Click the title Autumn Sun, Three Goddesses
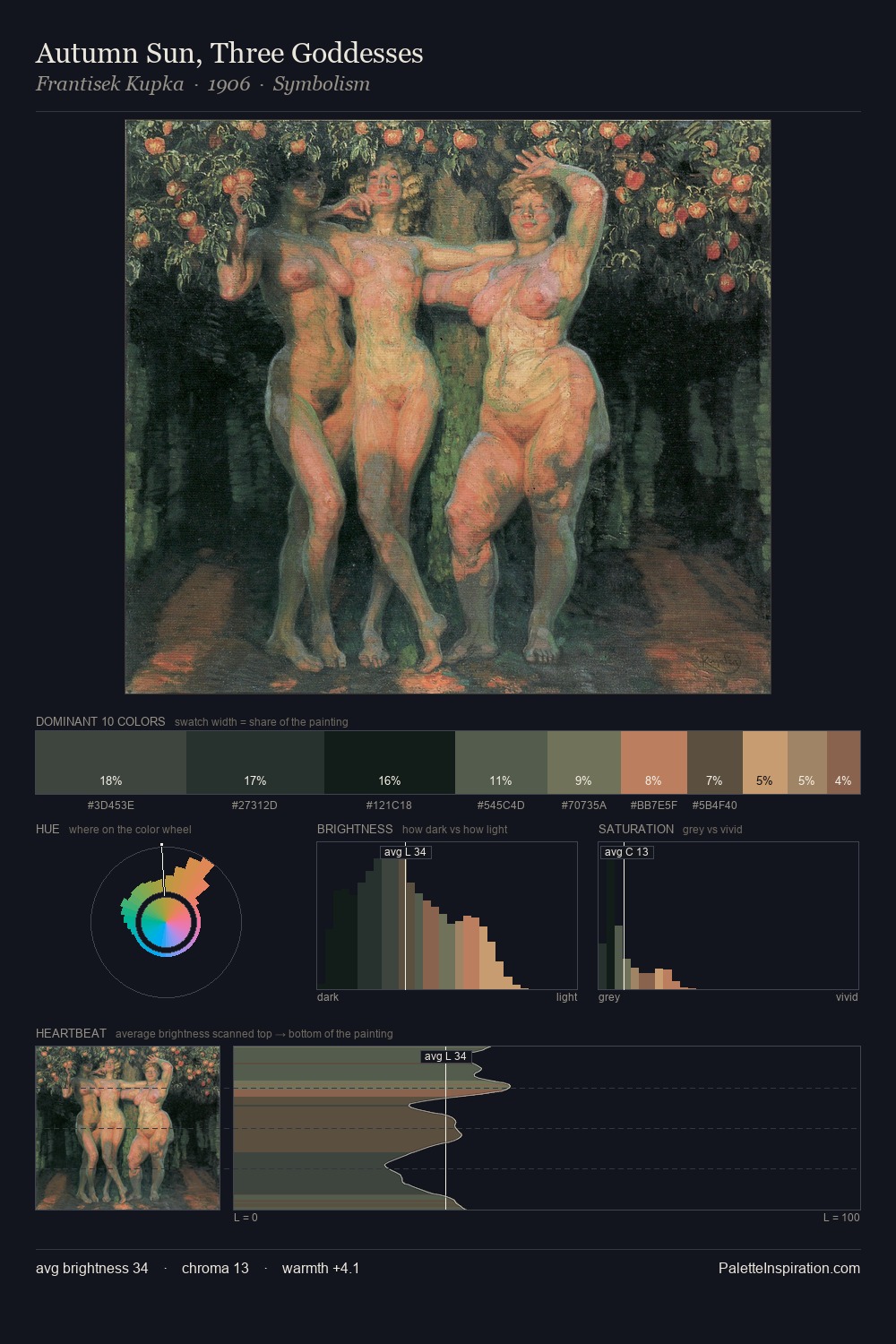Screen dimensions: 896x1344 (x=229, y=54)
